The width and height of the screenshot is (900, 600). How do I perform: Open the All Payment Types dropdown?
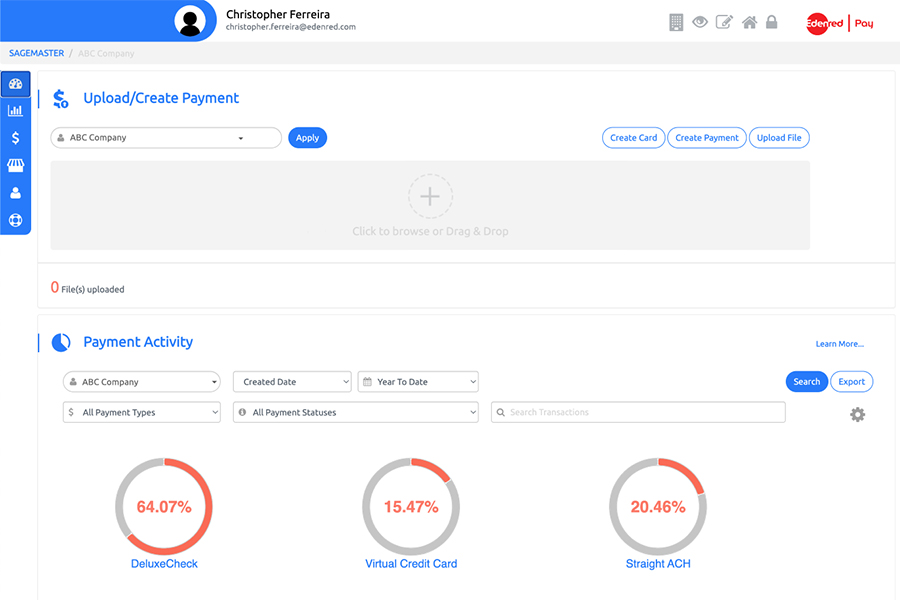[141, 412]
